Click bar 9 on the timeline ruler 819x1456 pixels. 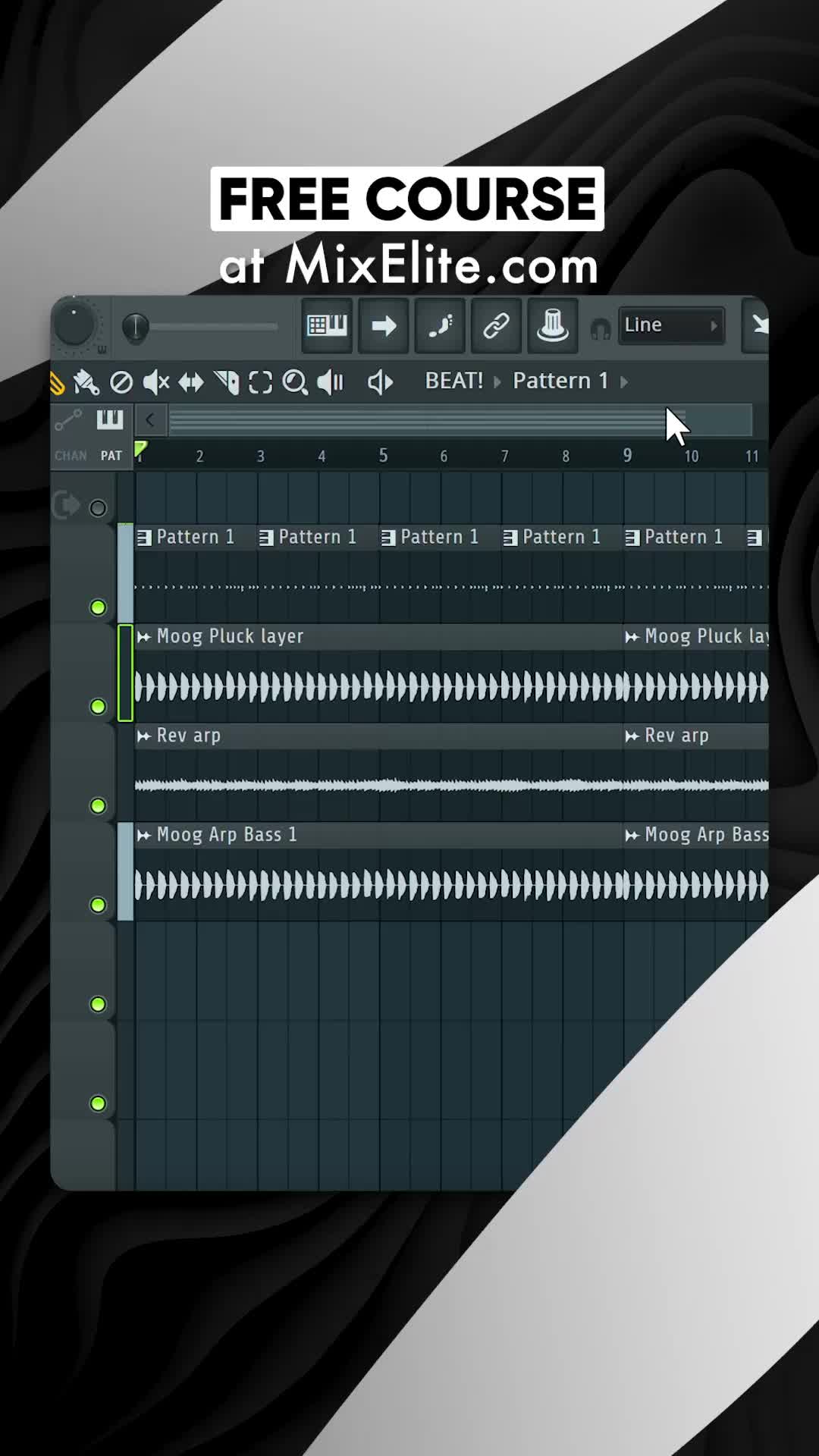click(x=627, y=455)
